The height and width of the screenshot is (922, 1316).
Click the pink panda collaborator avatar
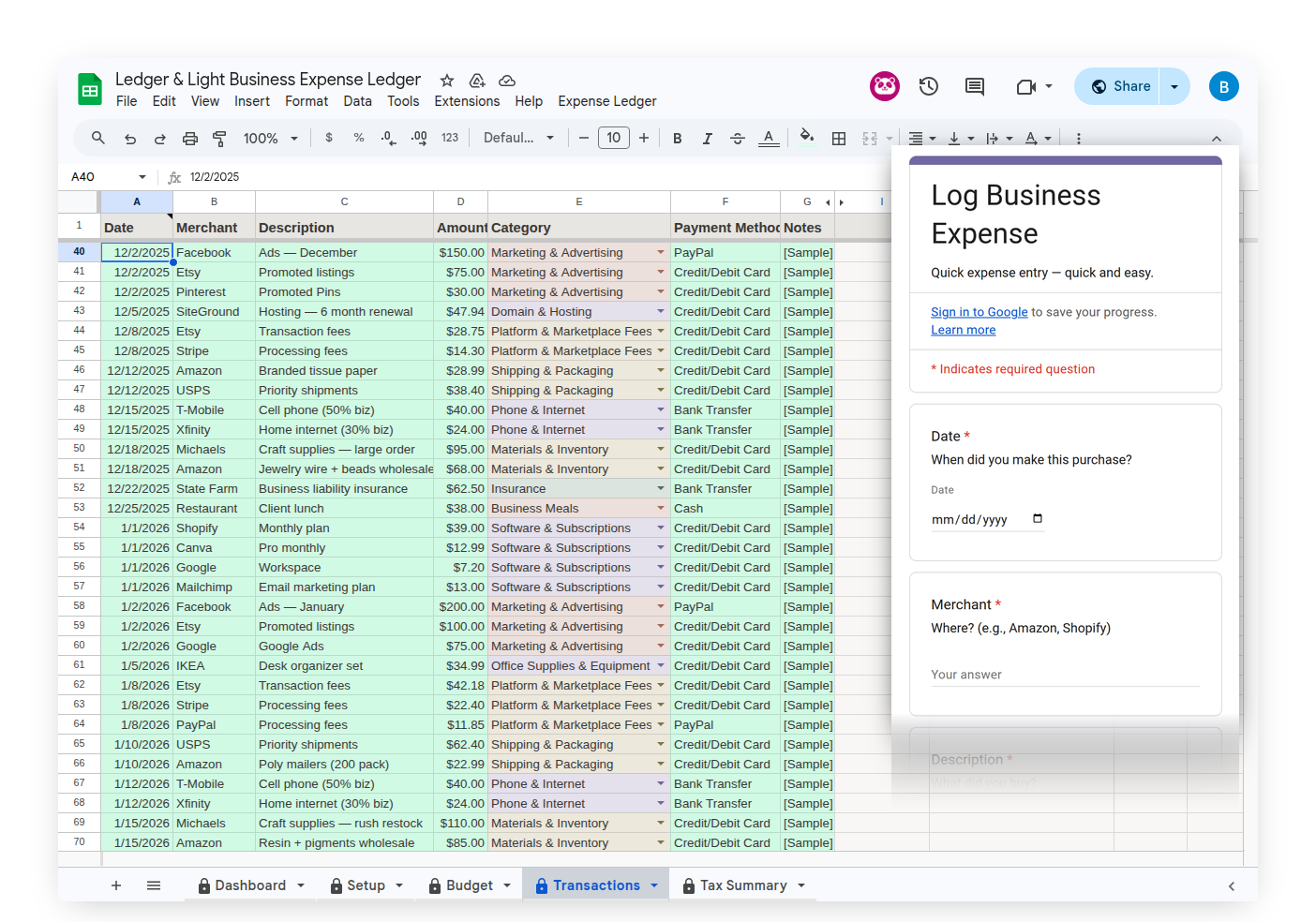tap(885, 86)
